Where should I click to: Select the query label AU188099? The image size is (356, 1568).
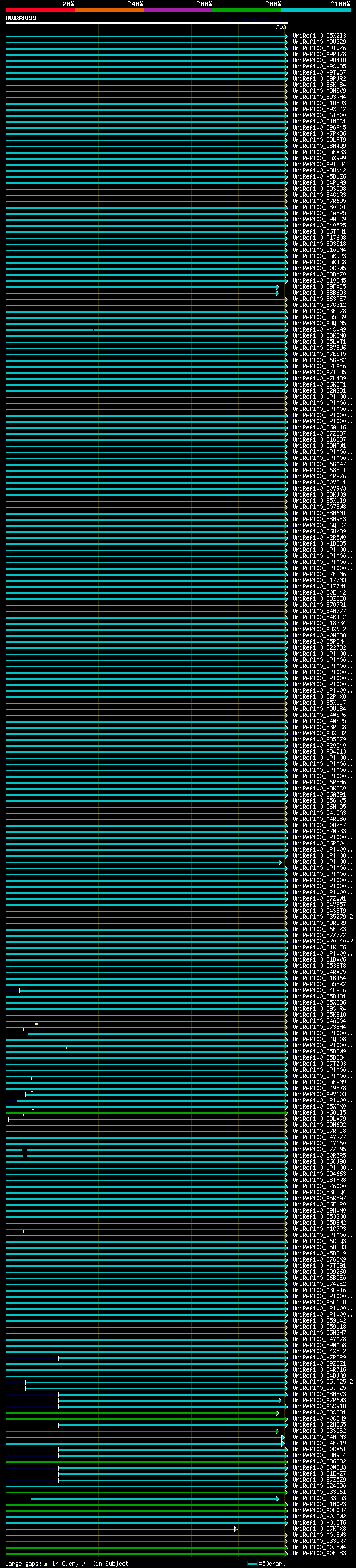[21, 18]
